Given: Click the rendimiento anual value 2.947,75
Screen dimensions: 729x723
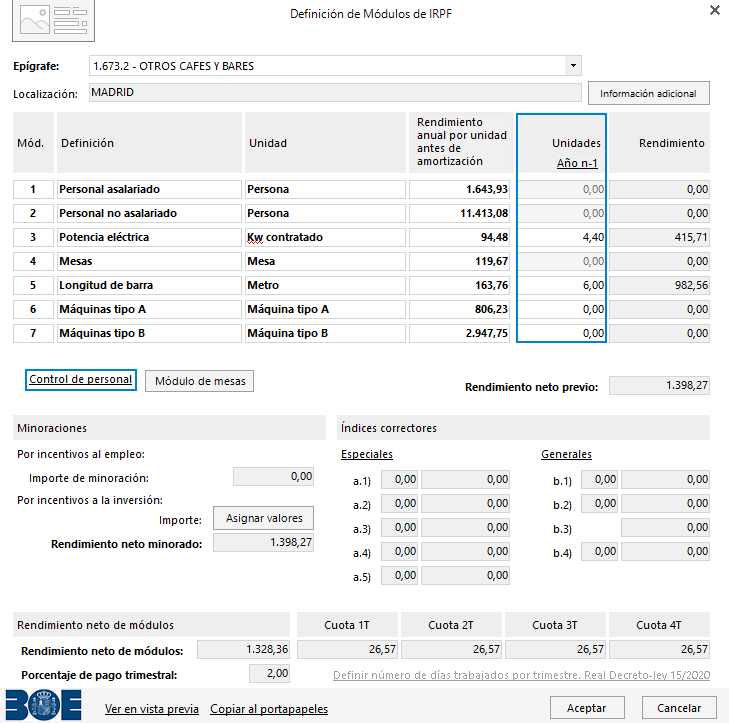Looking at the screenshot, I should tap(459, 333).
